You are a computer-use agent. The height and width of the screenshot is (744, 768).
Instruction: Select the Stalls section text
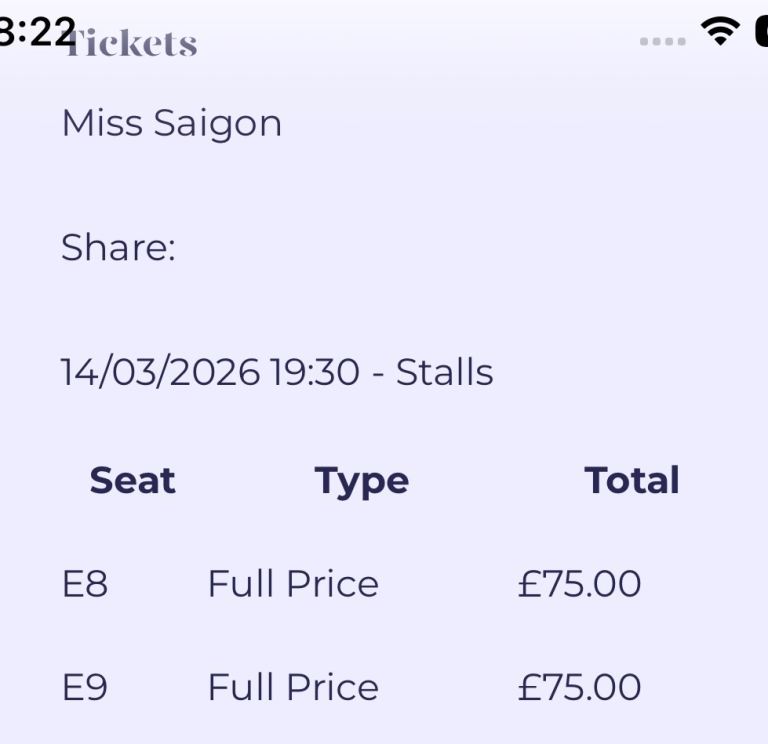(x=444, y=372)
